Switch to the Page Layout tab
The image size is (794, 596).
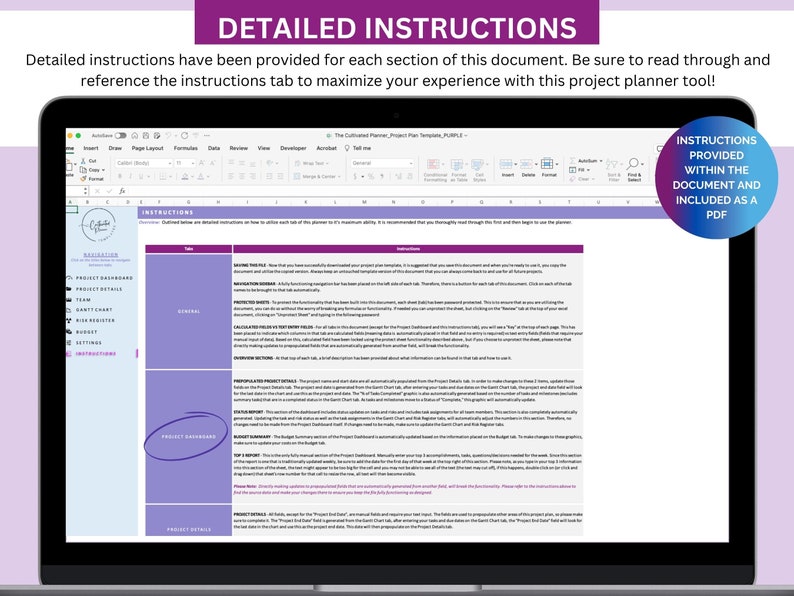coord(147,148)
